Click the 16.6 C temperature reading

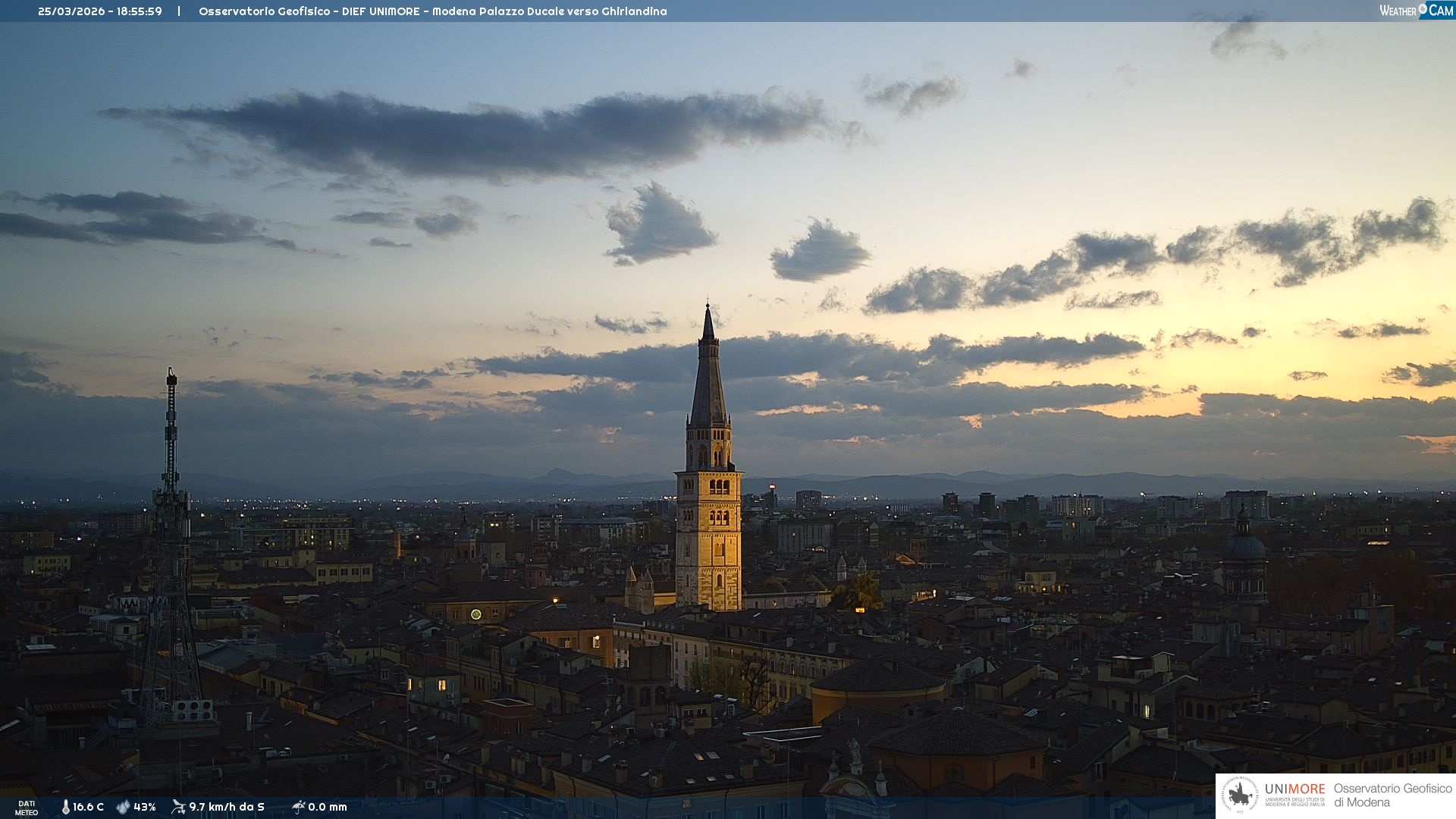click(88, 807)
